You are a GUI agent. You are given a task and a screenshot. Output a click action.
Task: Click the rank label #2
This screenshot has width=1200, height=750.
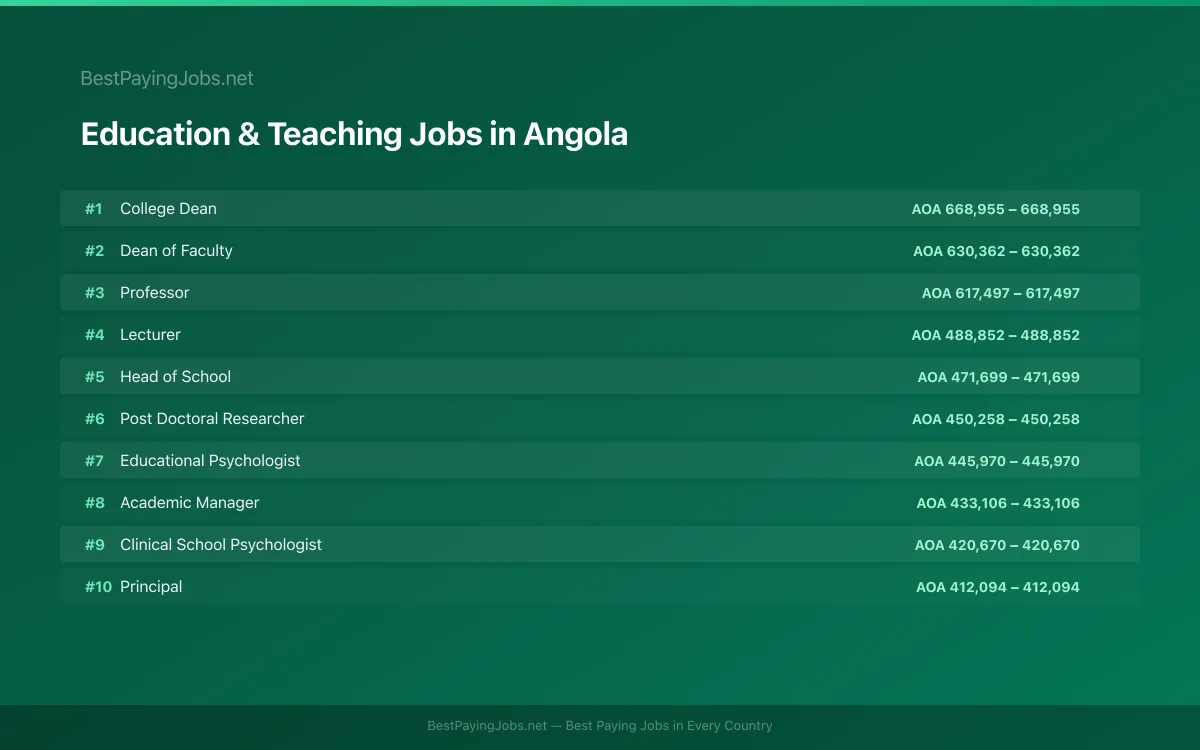94,251
